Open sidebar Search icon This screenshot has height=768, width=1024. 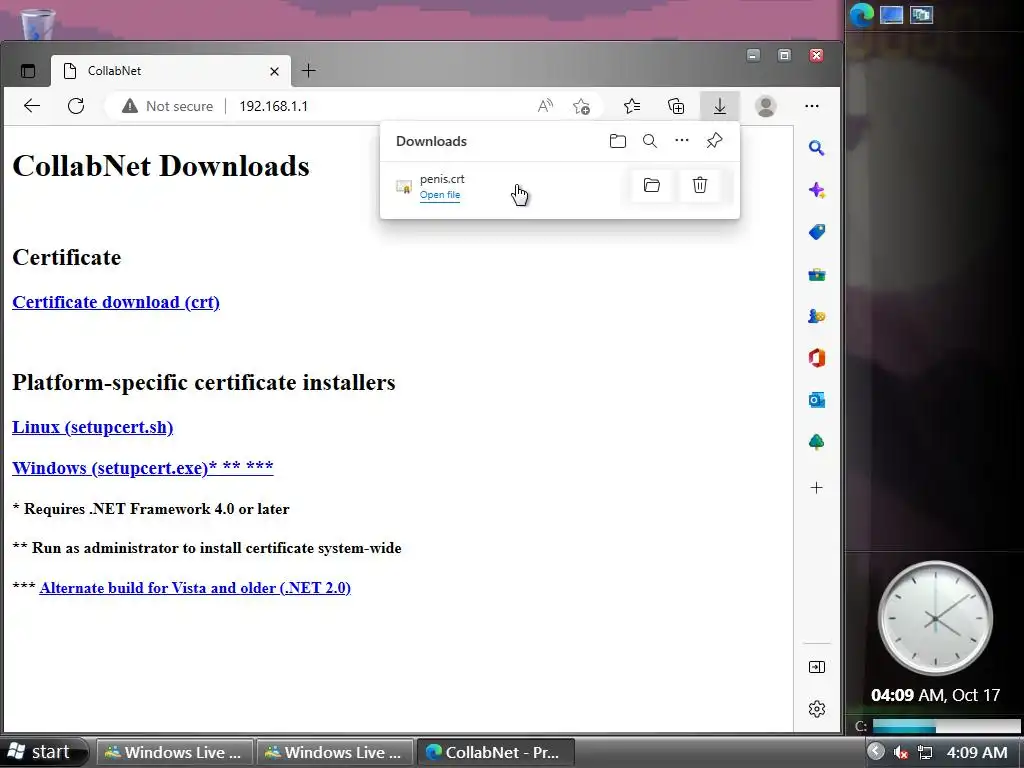816,148
